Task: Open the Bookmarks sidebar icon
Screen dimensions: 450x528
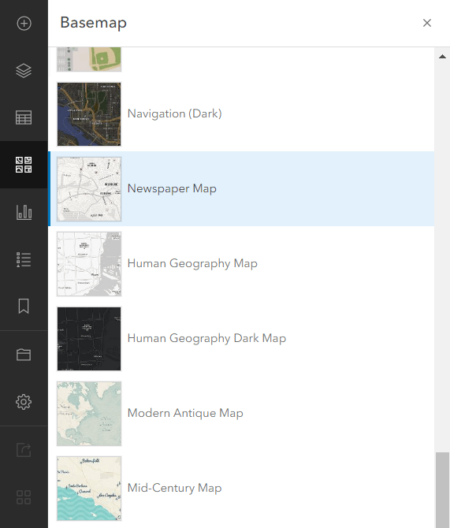Action: [24, 306]
